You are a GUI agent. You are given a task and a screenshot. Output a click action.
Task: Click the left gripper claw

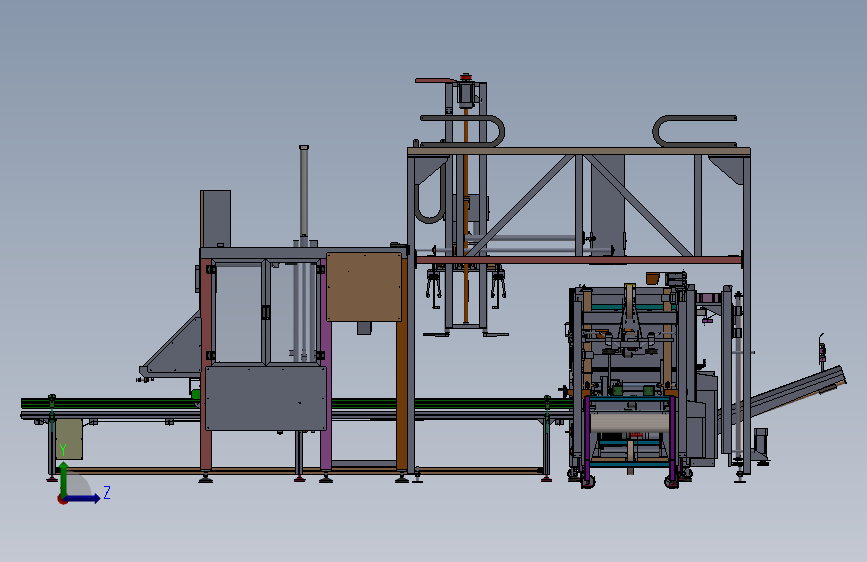pos(434,286)
